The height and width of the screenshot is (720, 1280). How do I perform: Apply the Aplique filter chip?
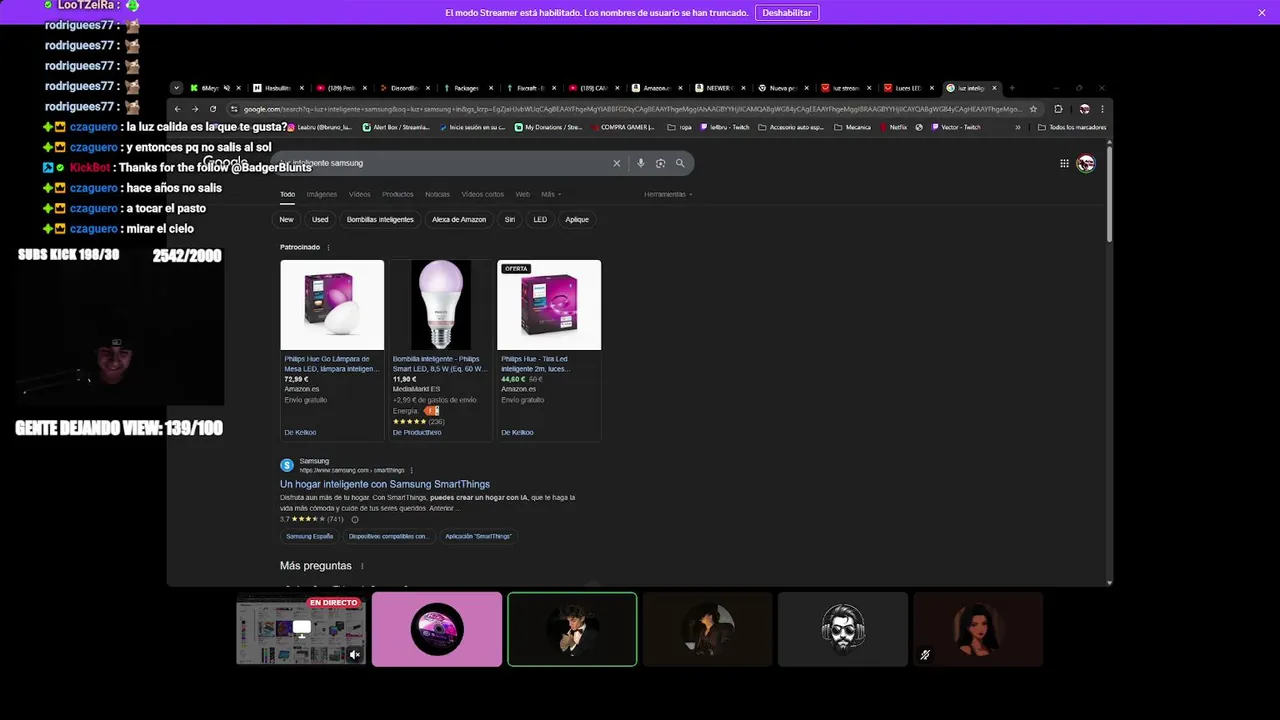pyautogui.click(x=577, y=219)
